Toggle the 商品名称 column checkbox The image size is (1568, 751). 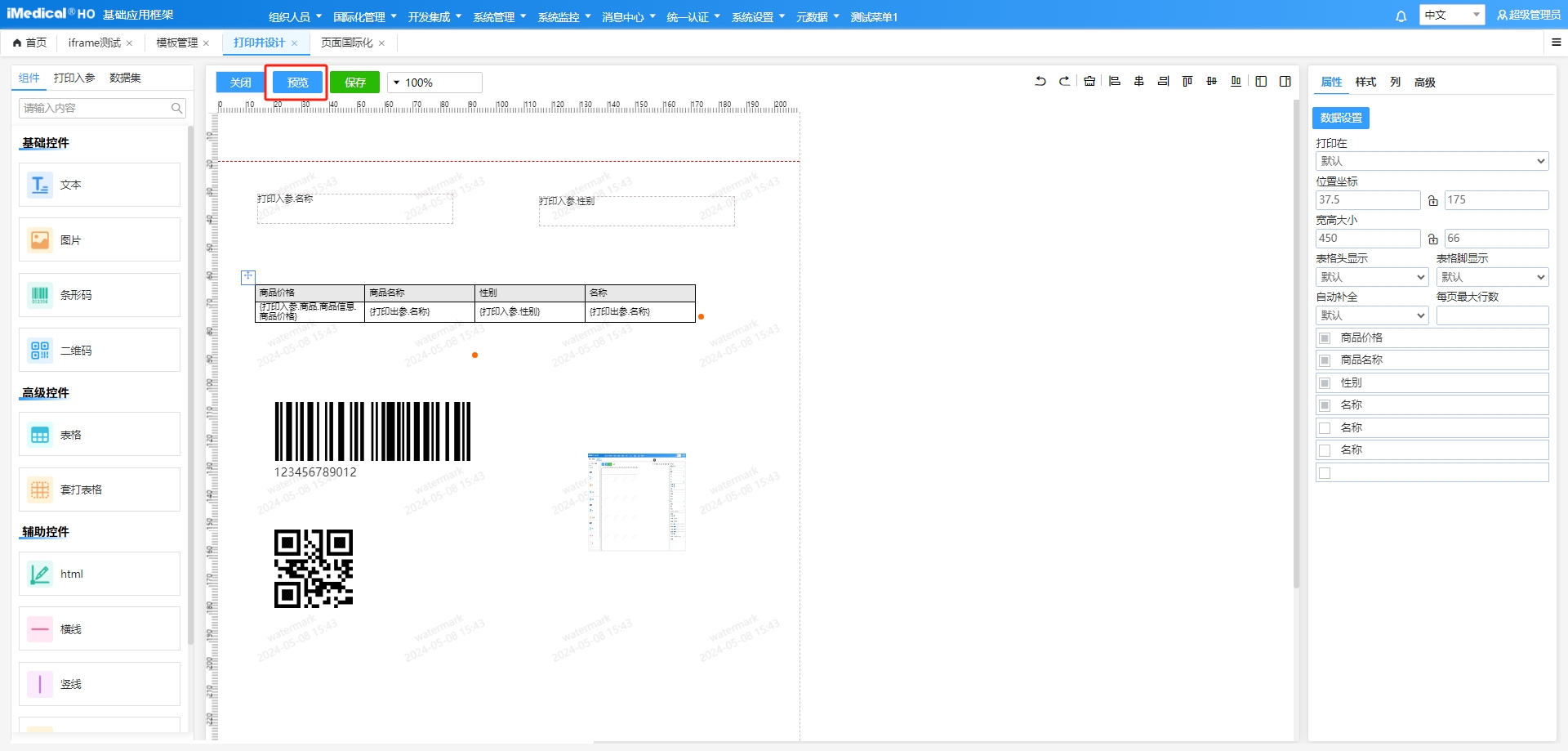coord(1325,360)
